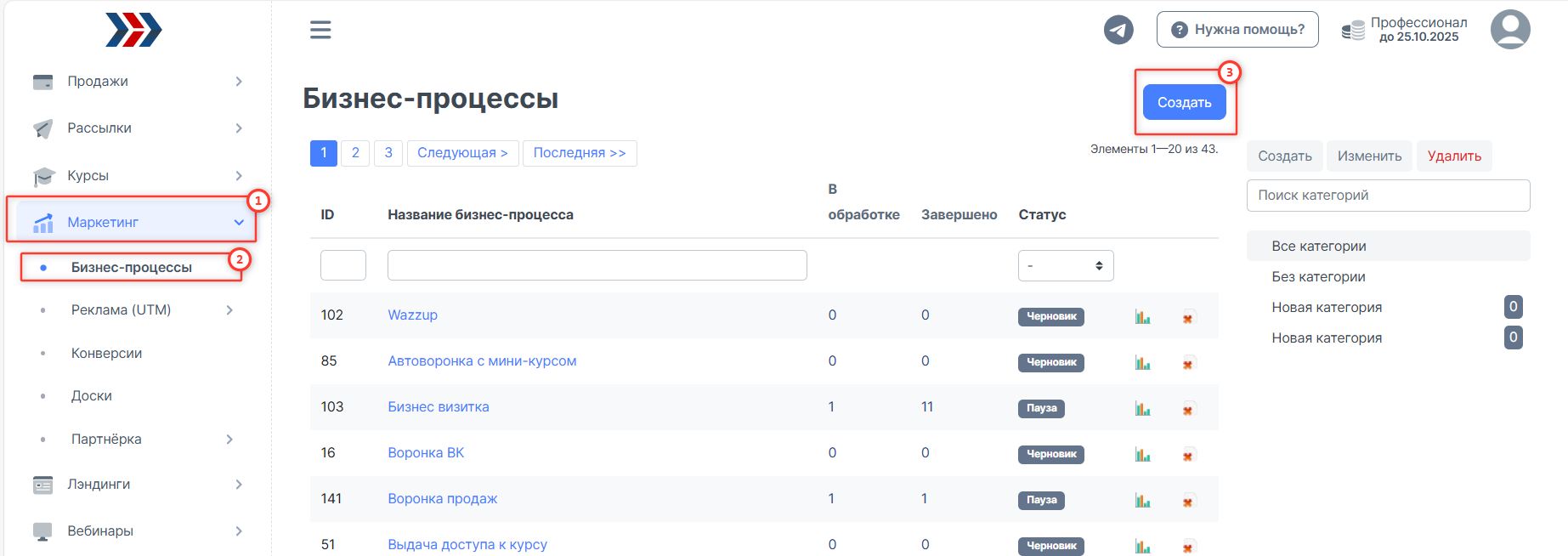Open the user profile avatar
The image size is (1568, 556).
click(x=1510, y=30)
